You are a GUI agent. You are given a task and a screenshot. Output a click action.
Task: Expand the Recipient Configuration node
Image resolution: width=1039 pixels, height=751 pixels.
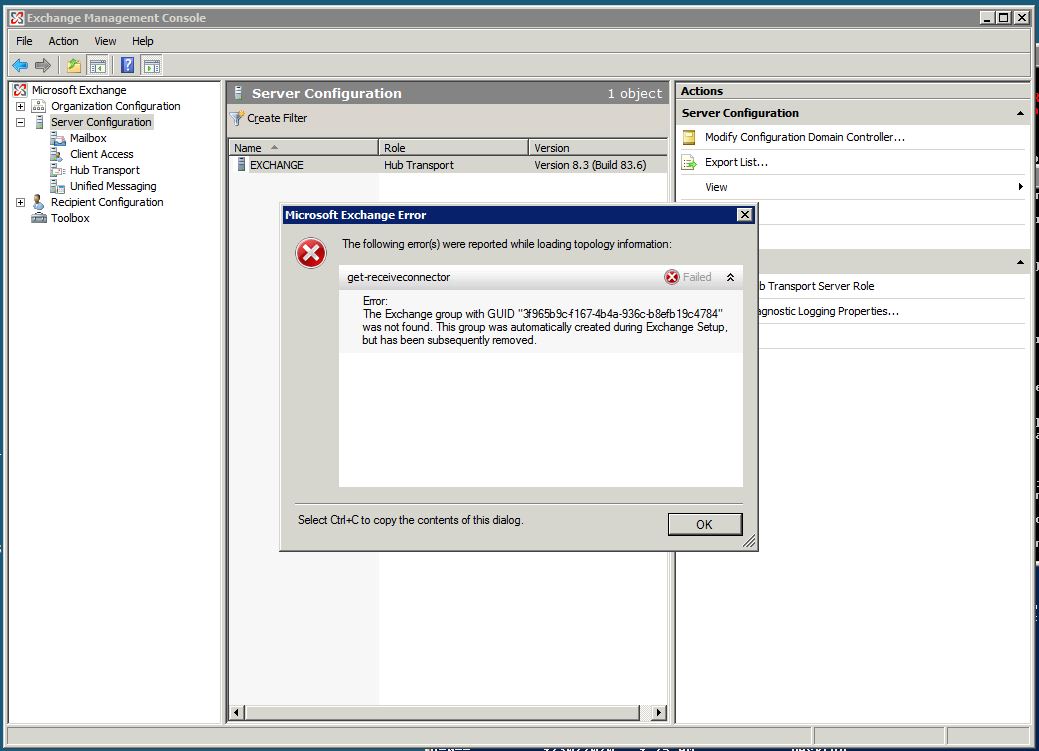(21, 202)
